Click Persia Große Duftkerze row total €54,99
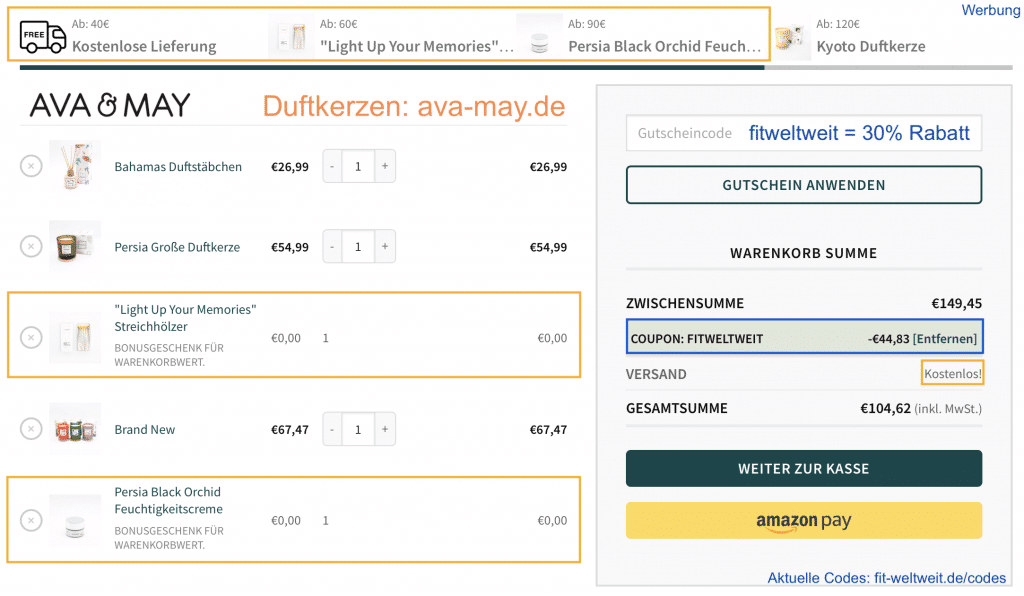Viewport: 1024px width, 596px height. click(x=548, y=247)
